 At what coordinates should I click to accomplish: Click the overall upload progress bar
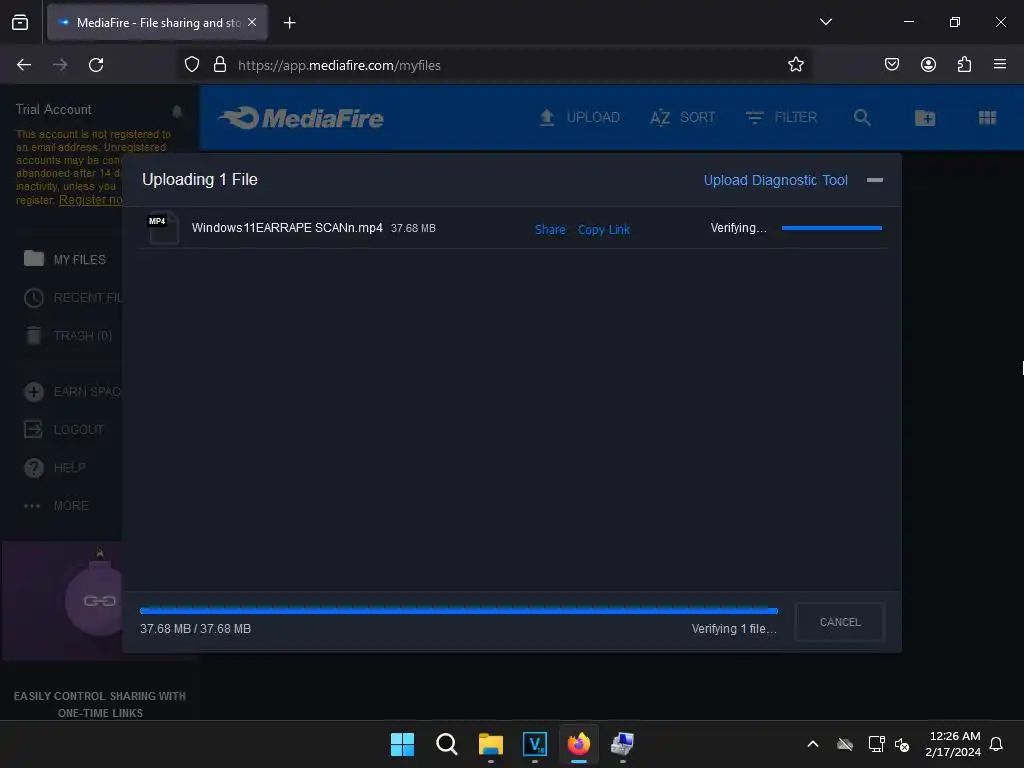coord(458,611)
